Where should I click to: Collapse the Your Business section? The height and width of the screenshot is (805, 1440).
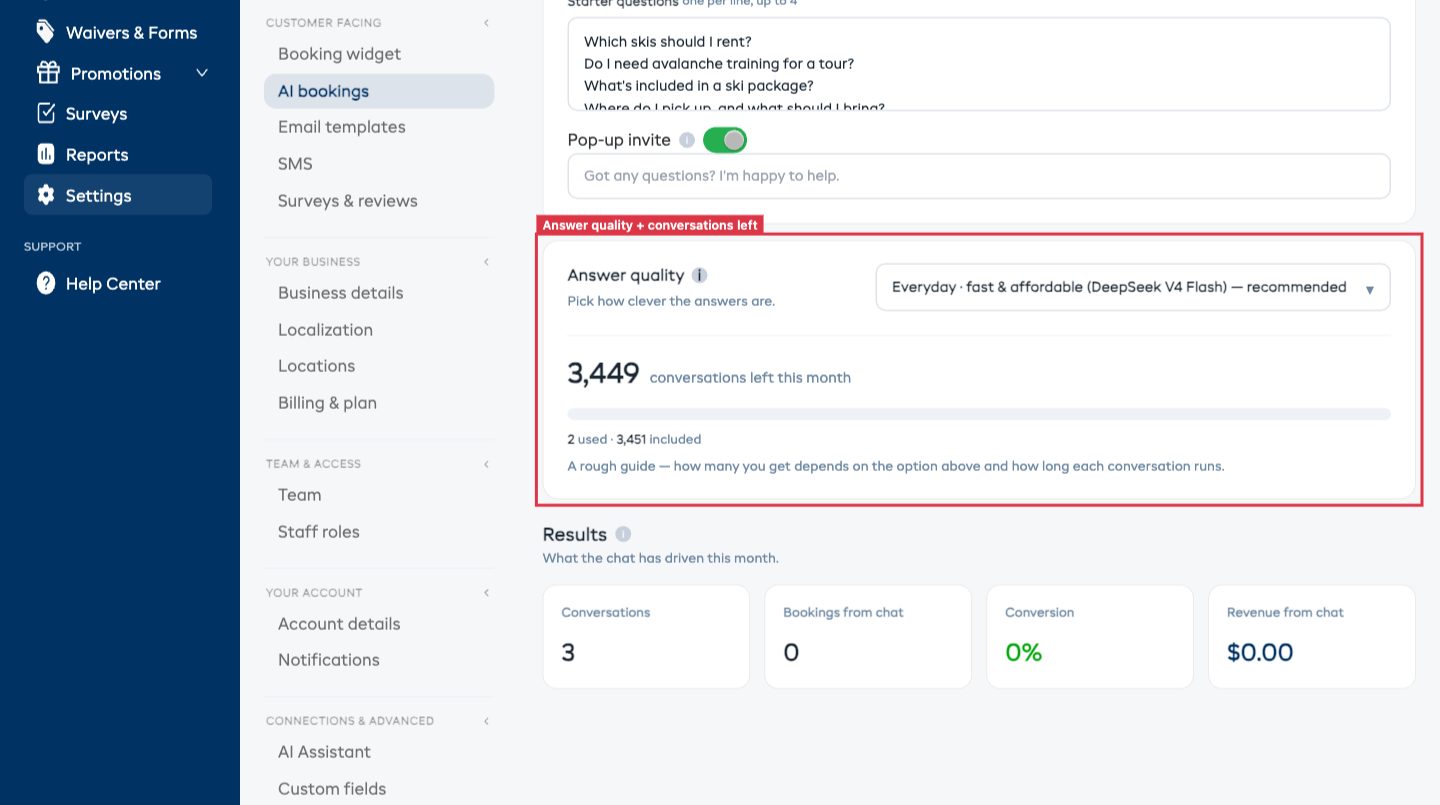[x=486, y=262]
